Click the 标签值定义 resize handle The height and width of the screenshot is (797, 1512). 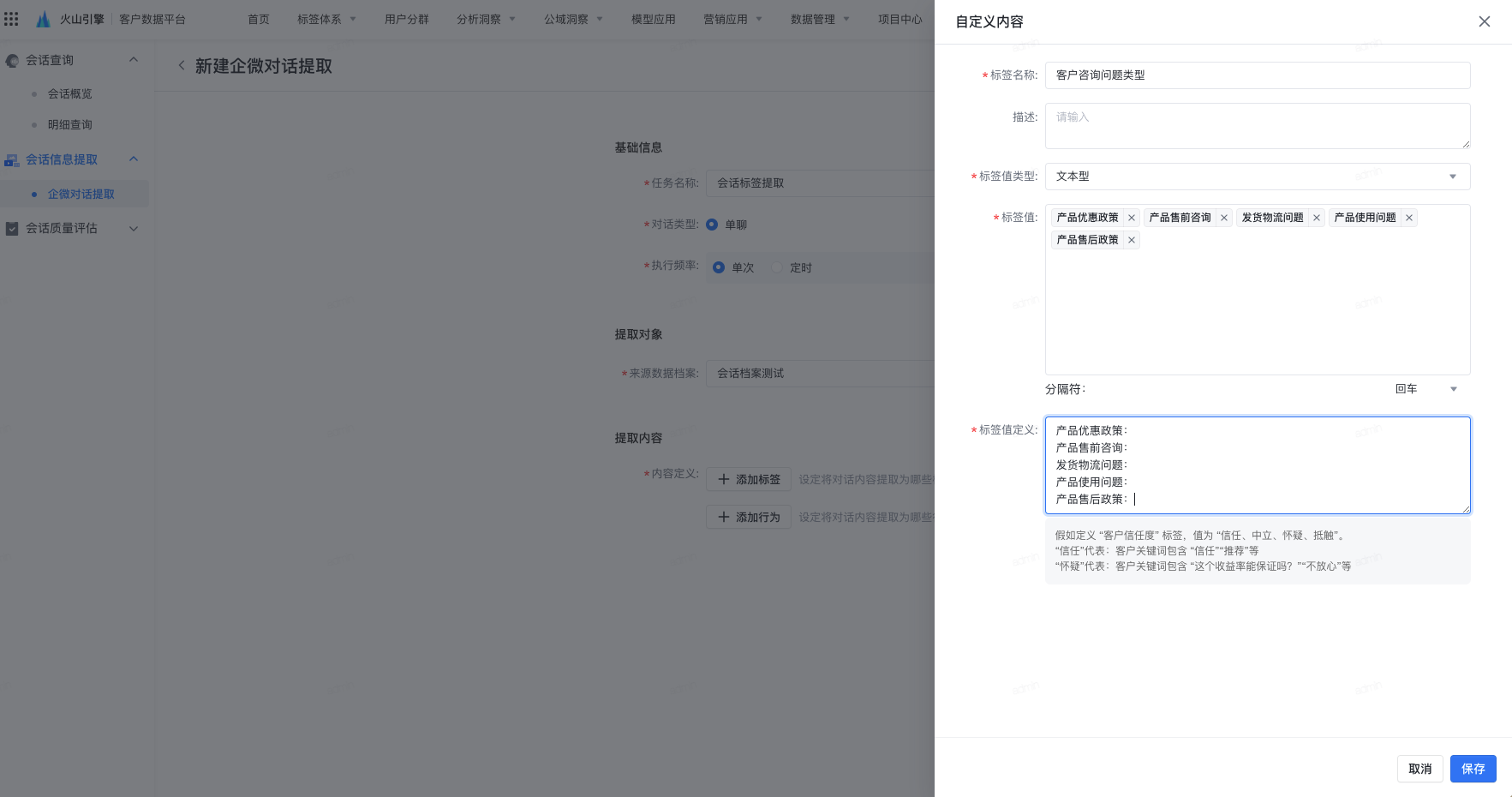(x=1466, y=509)
